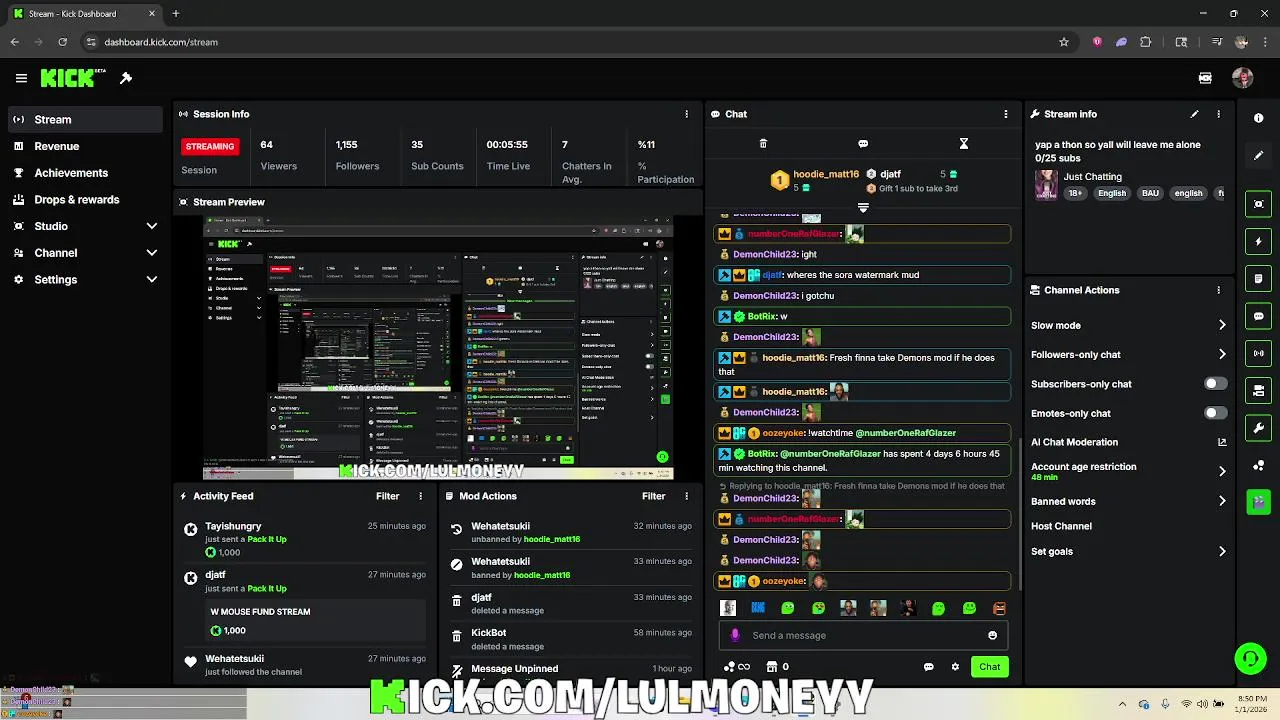Viewport: 1280px width, 720px height.
Task: Open chat settings gear icon
Action: [x=955, y=667]
